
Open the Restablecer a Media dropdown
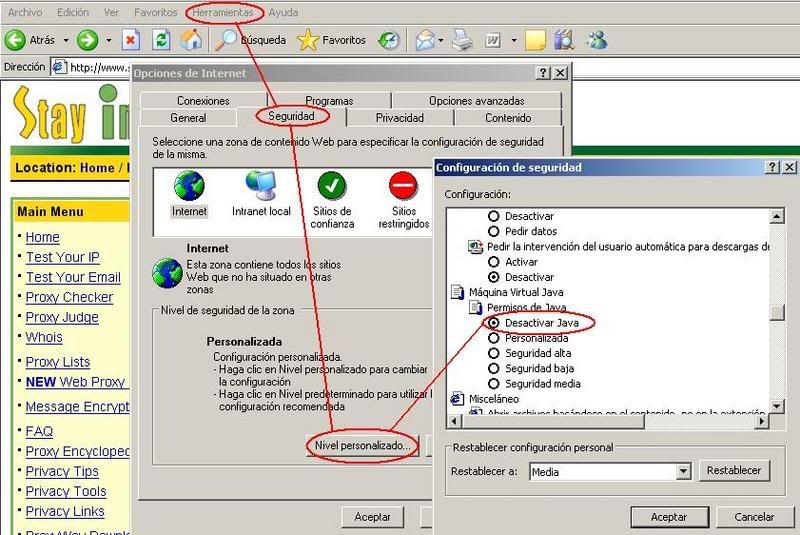click(684, 472)
